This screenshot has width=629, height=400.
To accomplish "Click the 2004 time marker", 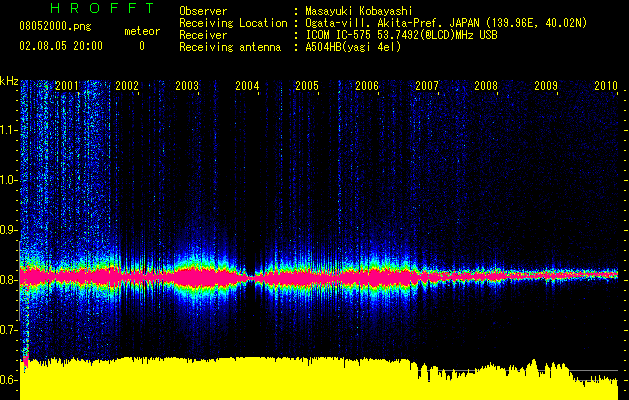I will (x=247, y=86).
